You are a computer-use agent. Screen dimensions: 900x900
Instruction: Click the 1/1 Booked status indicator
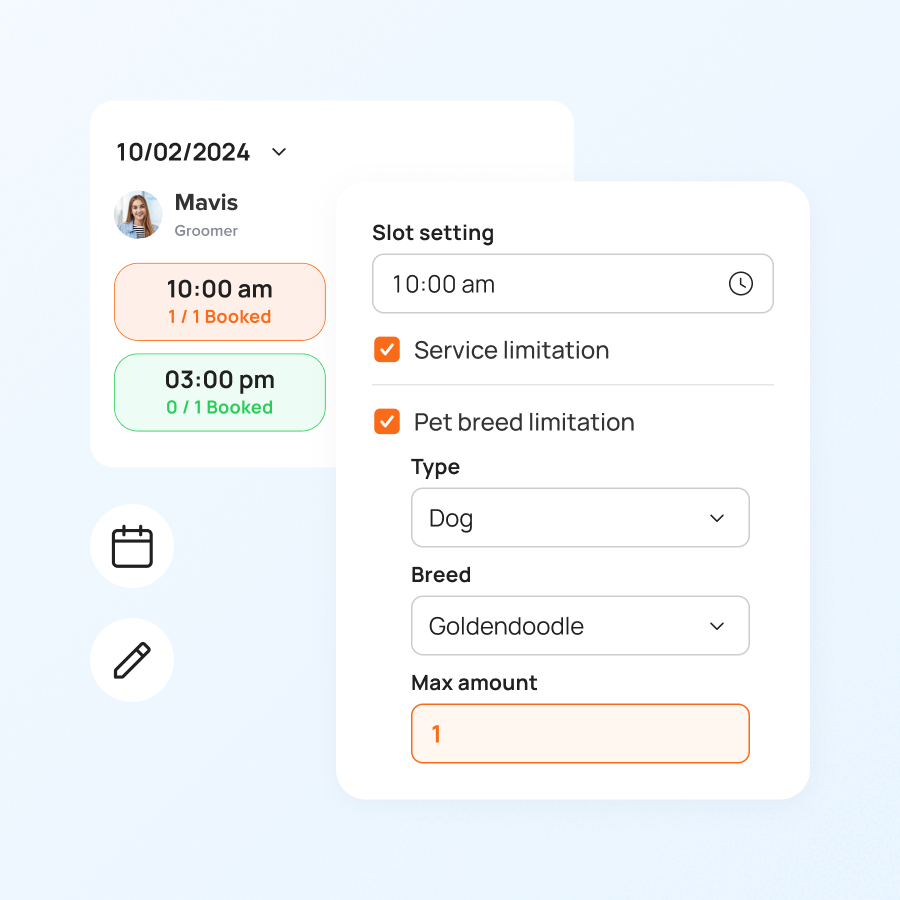coord(219,316)
